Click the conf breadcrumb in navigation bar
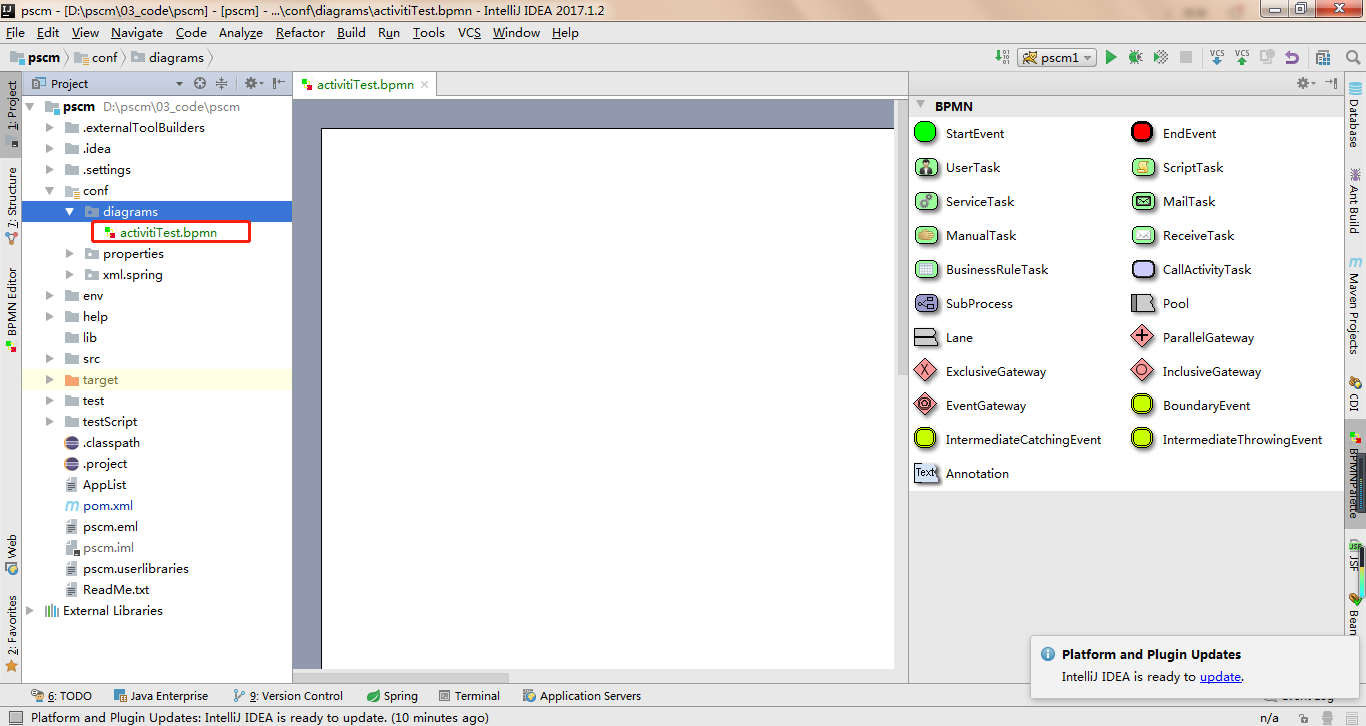Screen dimensions: 1366x726 tap(96, 58)
